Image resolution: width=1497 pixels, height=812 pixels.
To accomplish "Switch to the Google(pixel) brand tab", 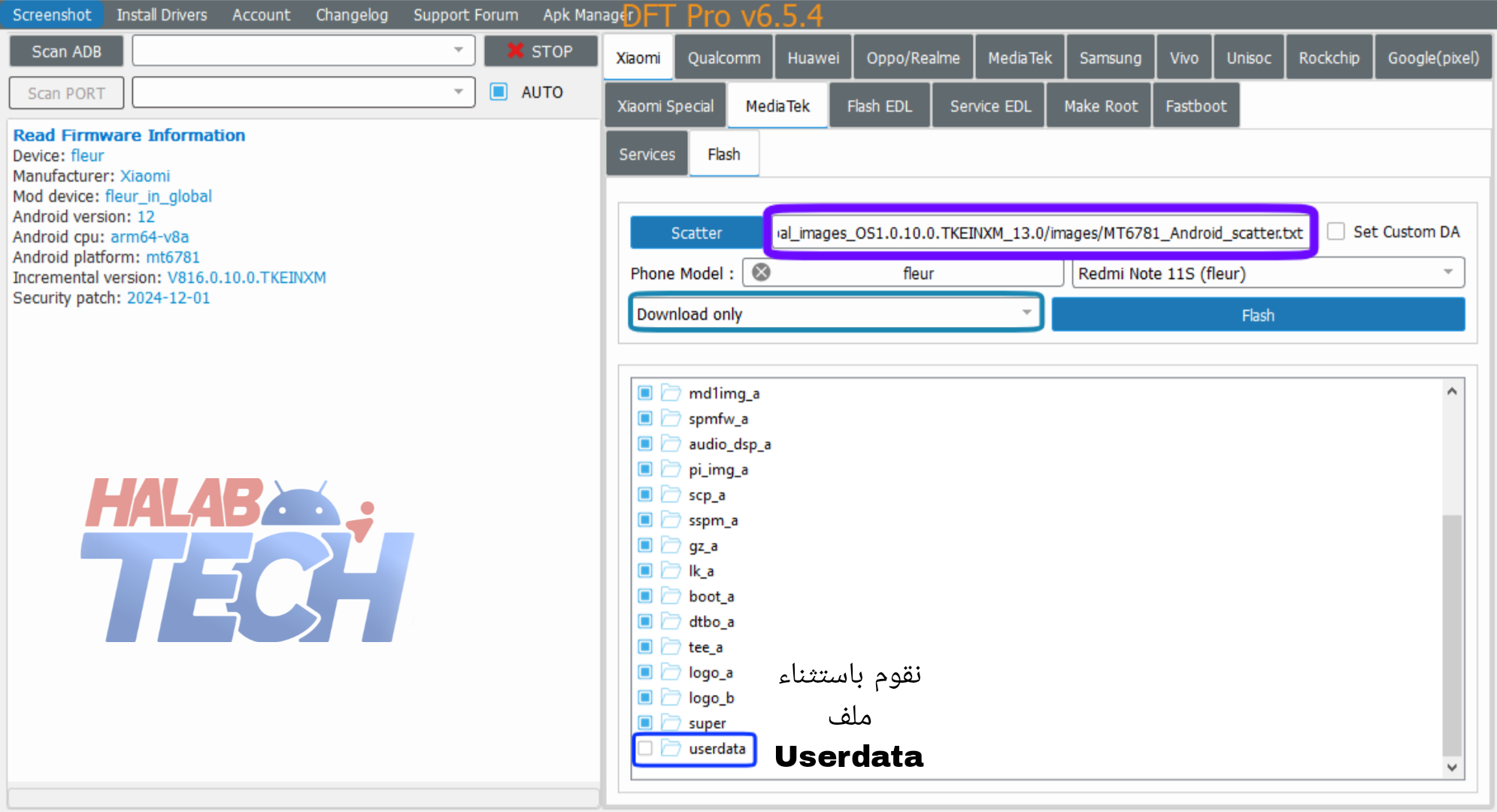I will 1434,58.
